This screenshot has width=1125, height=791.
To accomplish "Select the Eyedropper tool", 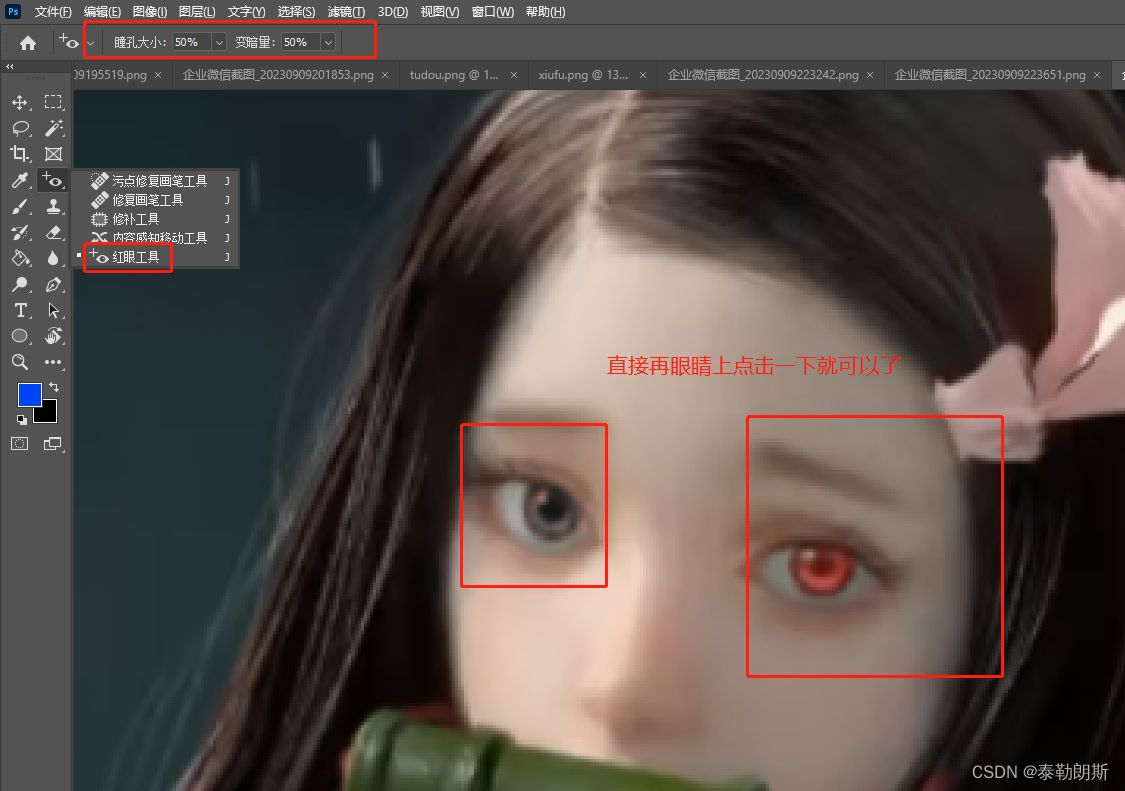I will point(20,180).
